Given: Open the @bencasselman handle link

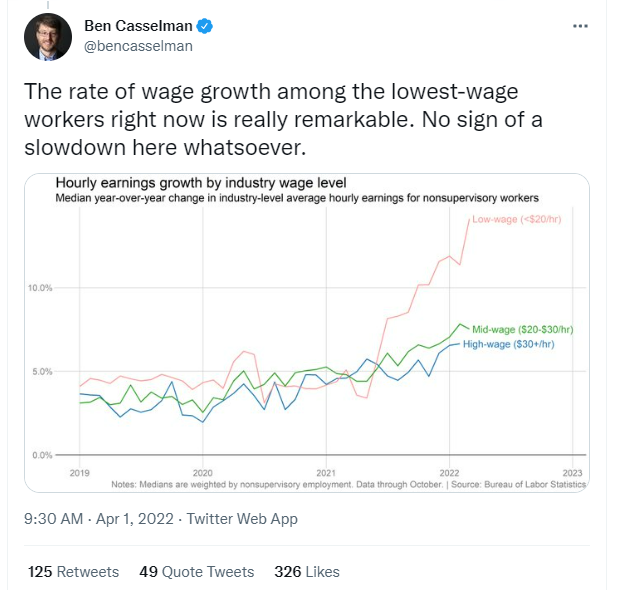Looking at the screenshot, I should click(138, 46).
